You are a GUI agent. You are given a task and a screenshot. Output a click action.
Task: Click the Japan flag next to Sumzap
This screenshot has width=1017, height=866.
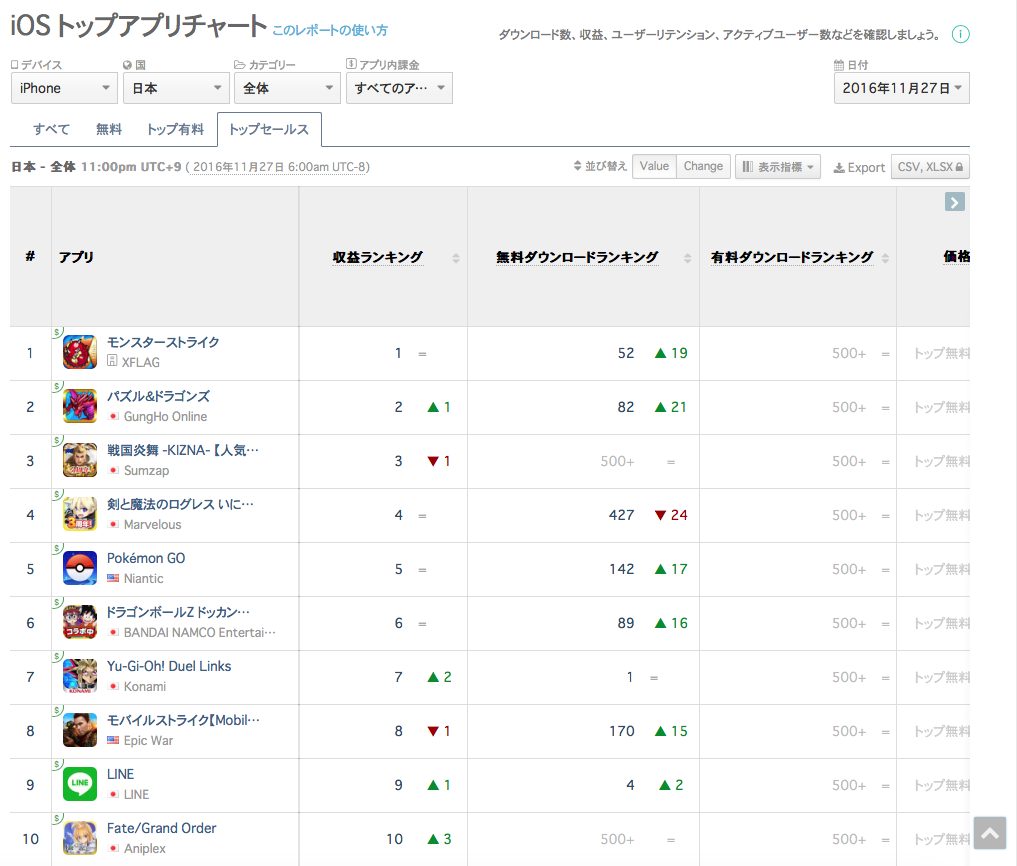click(x=114, y=470)
